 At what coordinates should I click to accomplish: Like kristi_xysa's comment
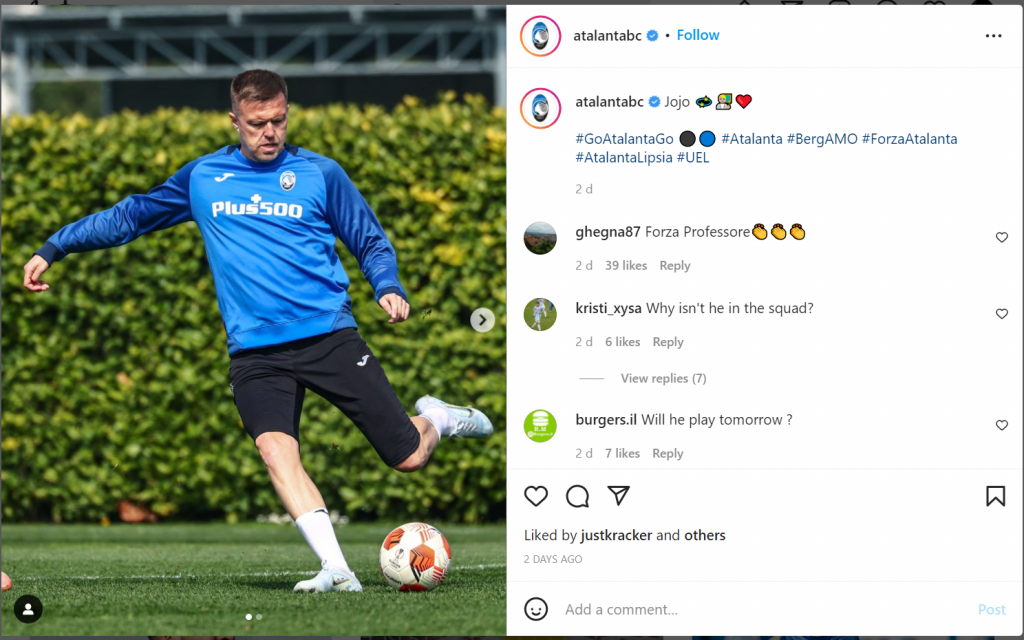point(1002,314)
